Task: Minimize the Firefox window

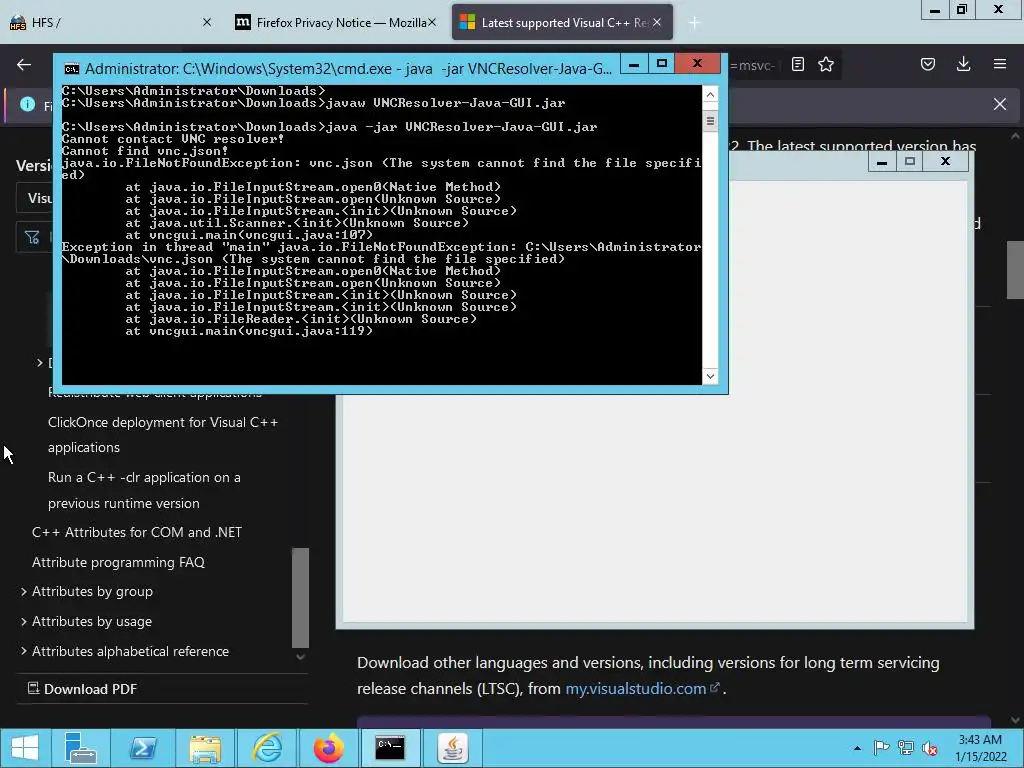Action: pos(935,10)
